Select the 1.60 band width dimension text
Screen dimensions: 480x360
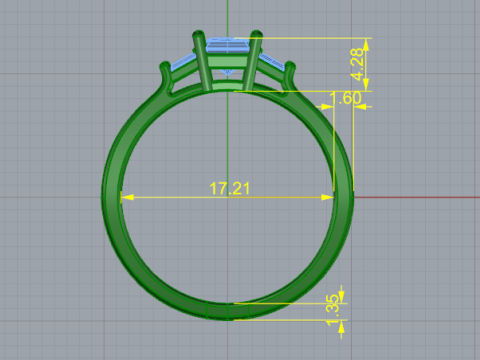tap(345, 98)
